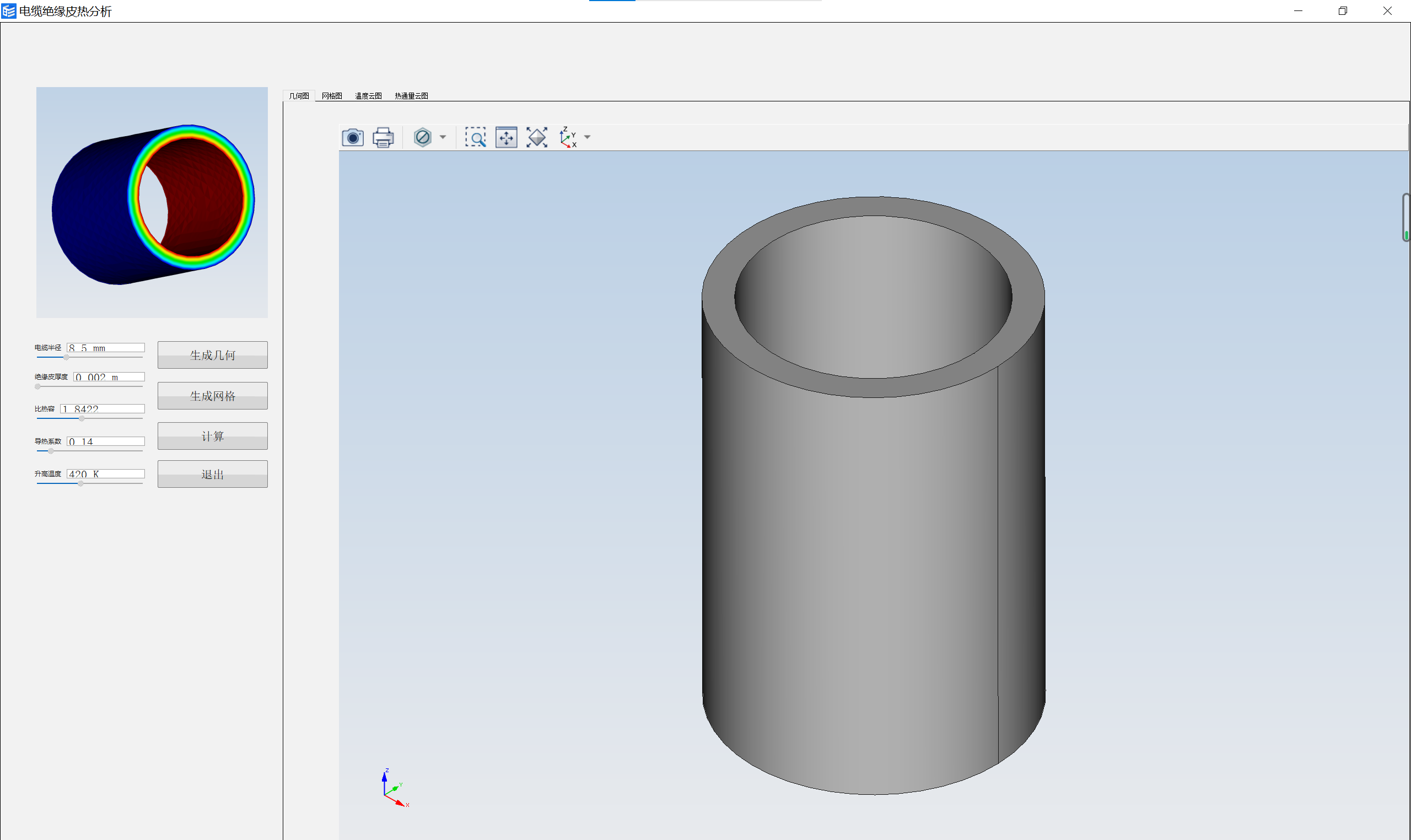The image size is (1411, 840).
Task: Open the rendering style dropdown arrow
Action: (x=443, y=138)
